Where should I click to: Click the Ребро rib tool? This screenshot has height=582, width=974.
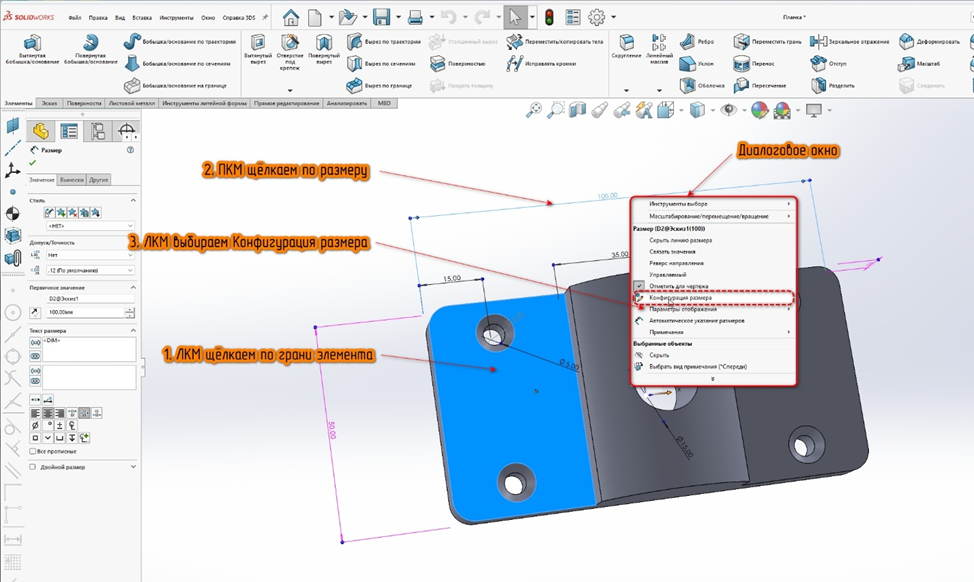click(x=696, y=42)
